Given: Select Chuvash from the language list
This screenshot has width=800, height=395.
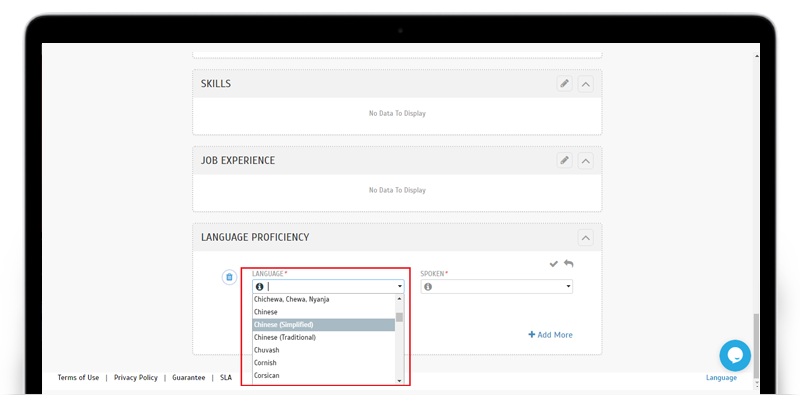Looking at the screenshot, I should click(323, 350).
